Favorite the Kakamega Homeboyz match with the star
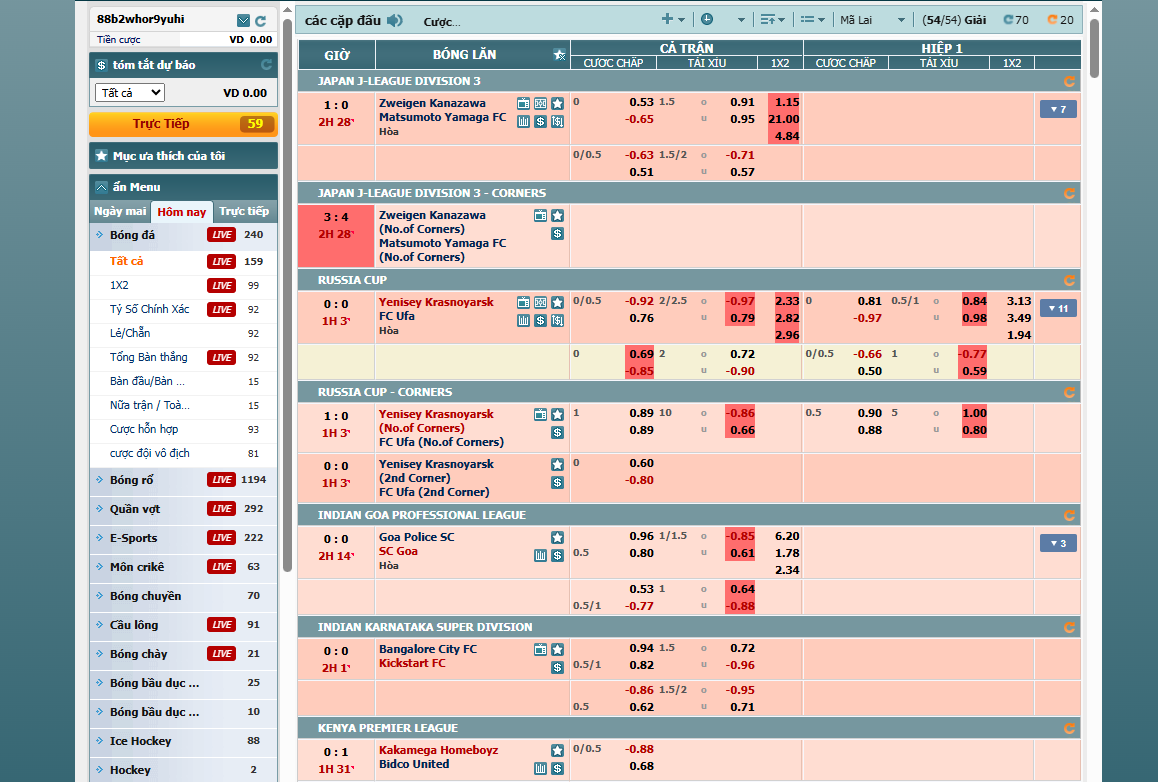Screen dimensions: 1158x782 557,751
